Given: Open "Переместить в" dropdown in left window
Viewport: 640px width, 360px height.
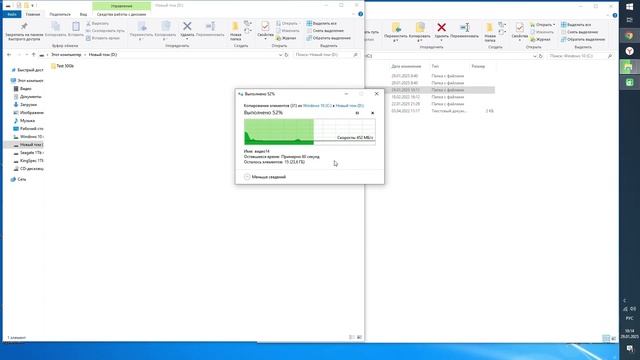Looking at the screenshot, I should (x=141, y=31).
